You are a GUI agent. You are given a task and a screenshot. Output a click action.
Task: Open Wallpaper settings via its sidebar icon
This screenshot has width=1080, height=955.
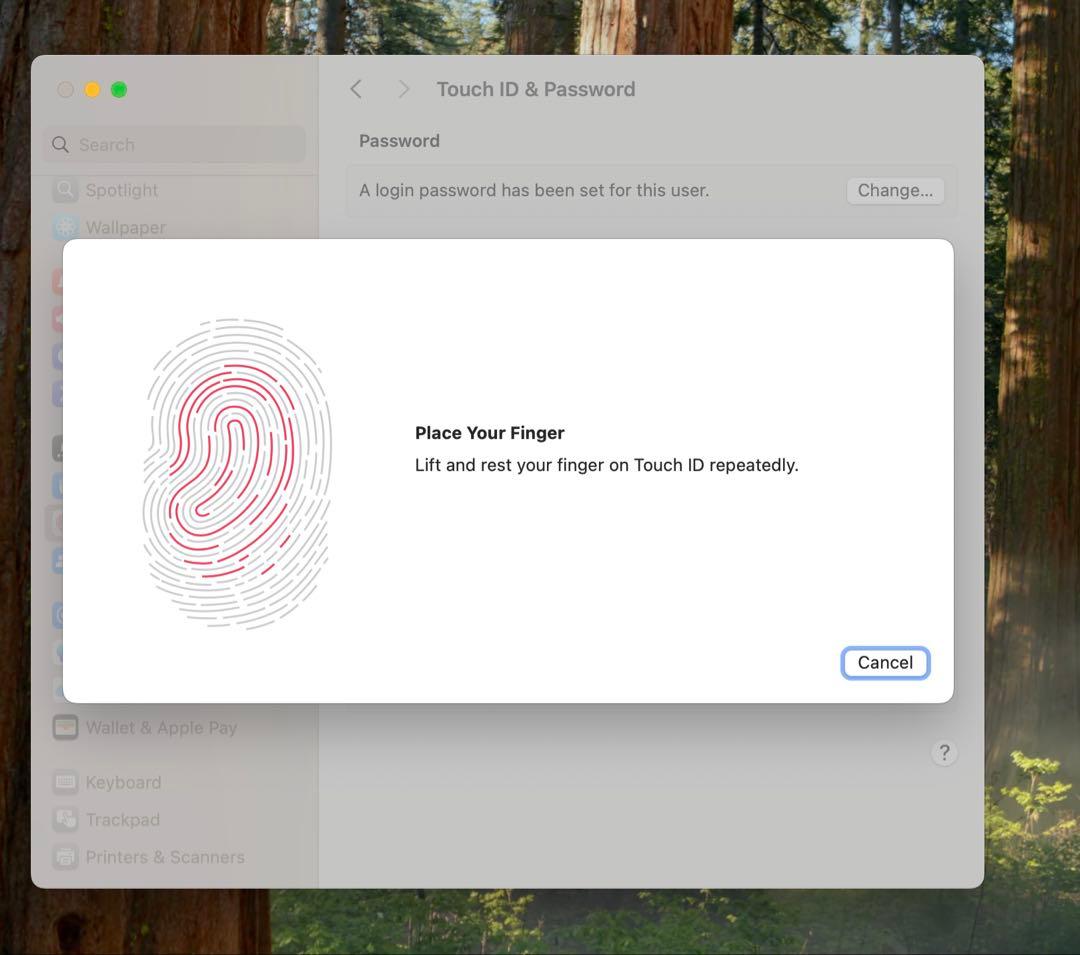tap(66, 227)
